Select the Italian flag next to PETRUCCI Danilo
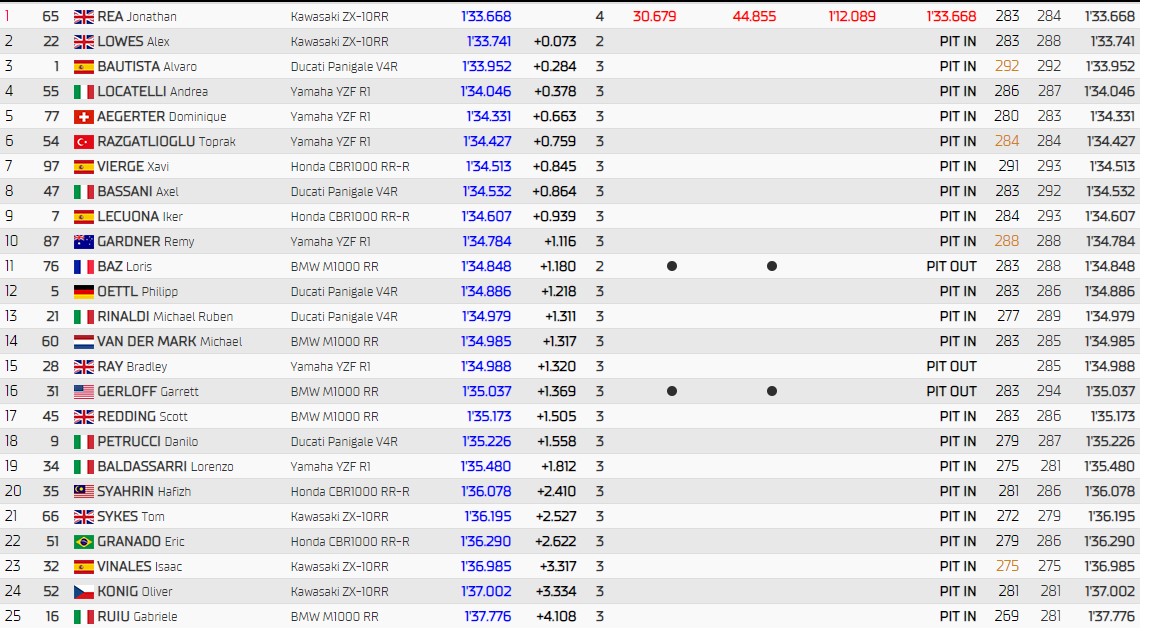 pyautogui.click(x=84, y=442)
